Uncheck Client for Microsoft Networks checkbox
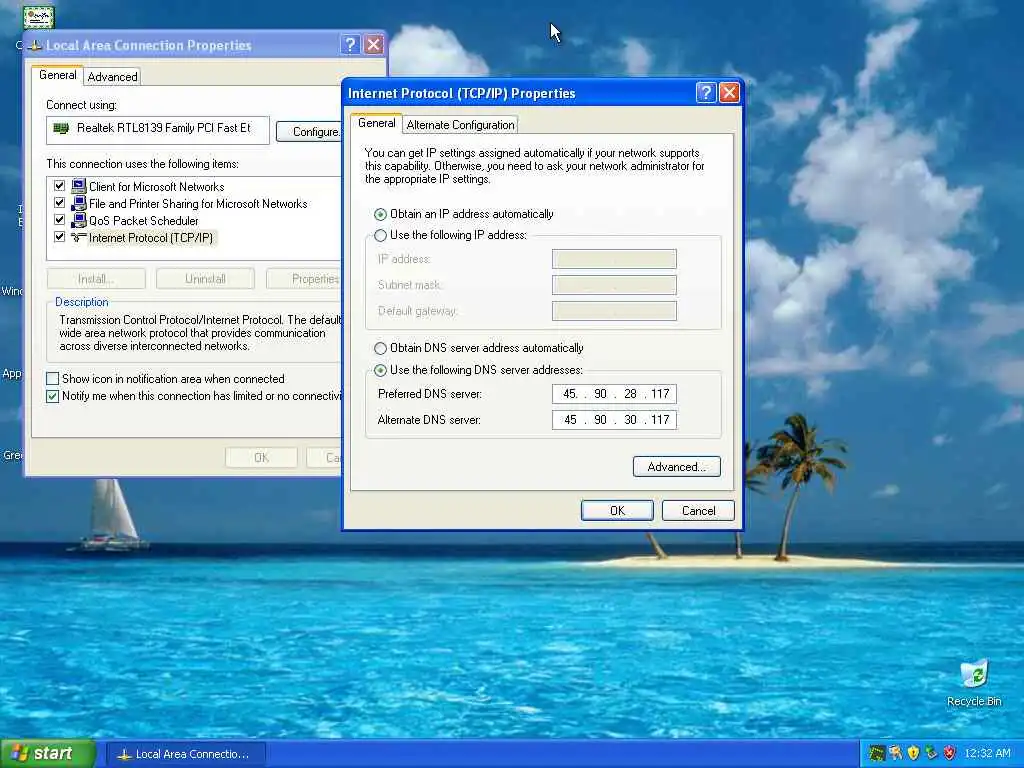 (59, 186)
